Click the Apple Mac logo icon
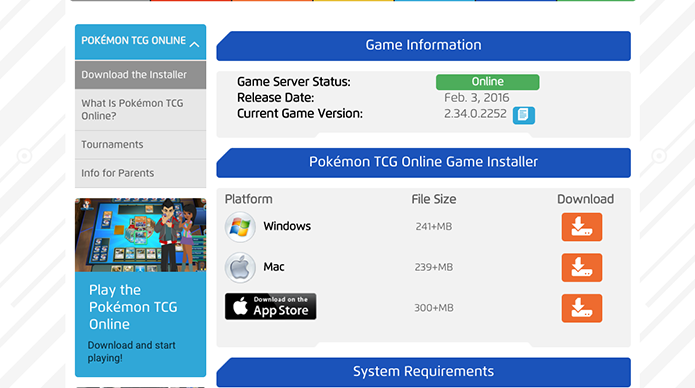Viewport: 695px width, 388px height. [240, 267]
